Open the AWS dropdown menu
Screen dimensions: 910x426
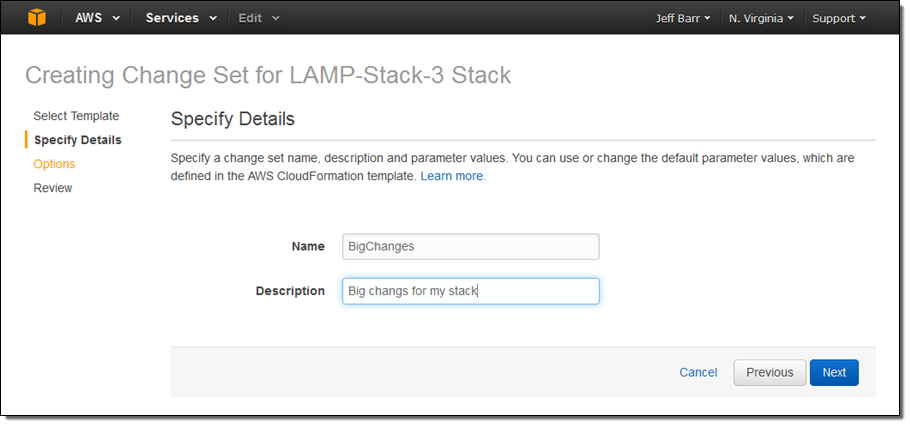tap(97, 18)
